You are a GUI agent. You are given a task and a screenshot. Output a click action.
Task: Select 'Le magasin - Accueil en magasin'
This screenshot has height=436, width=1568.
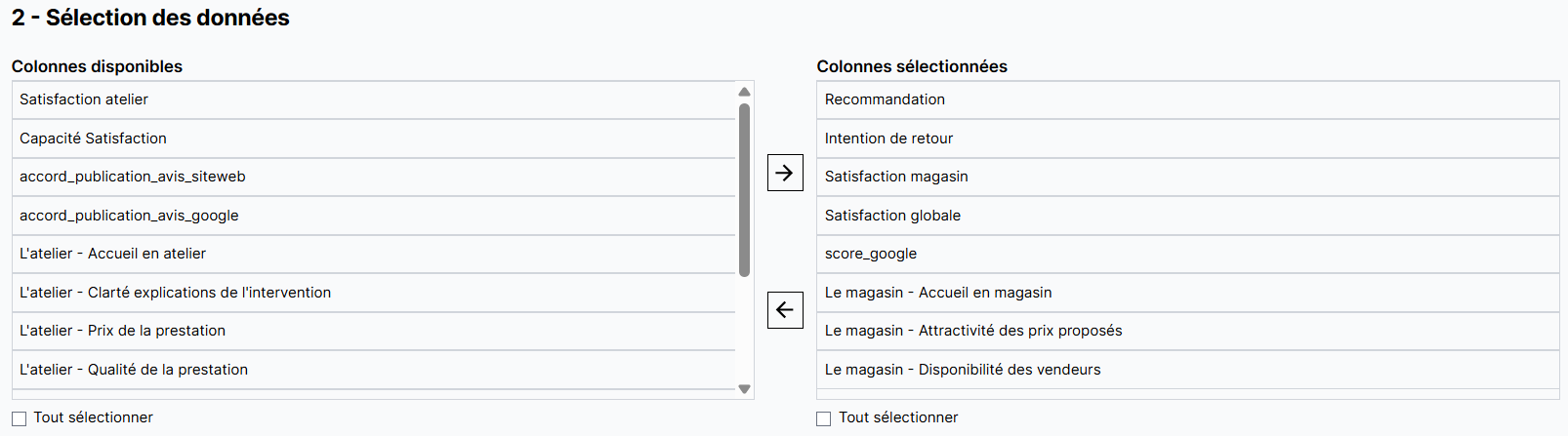pyautogui.click(x=938, y=293)
